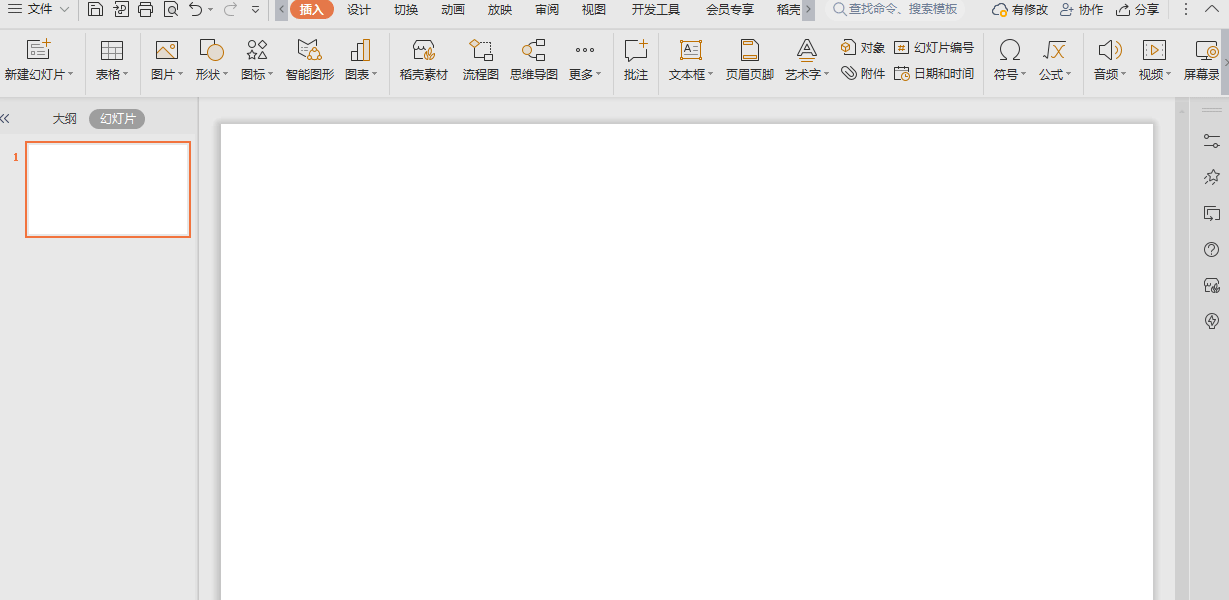1229x600 pixels.
Task: Switch to the 审阅 tab
Action: point(547,10)
